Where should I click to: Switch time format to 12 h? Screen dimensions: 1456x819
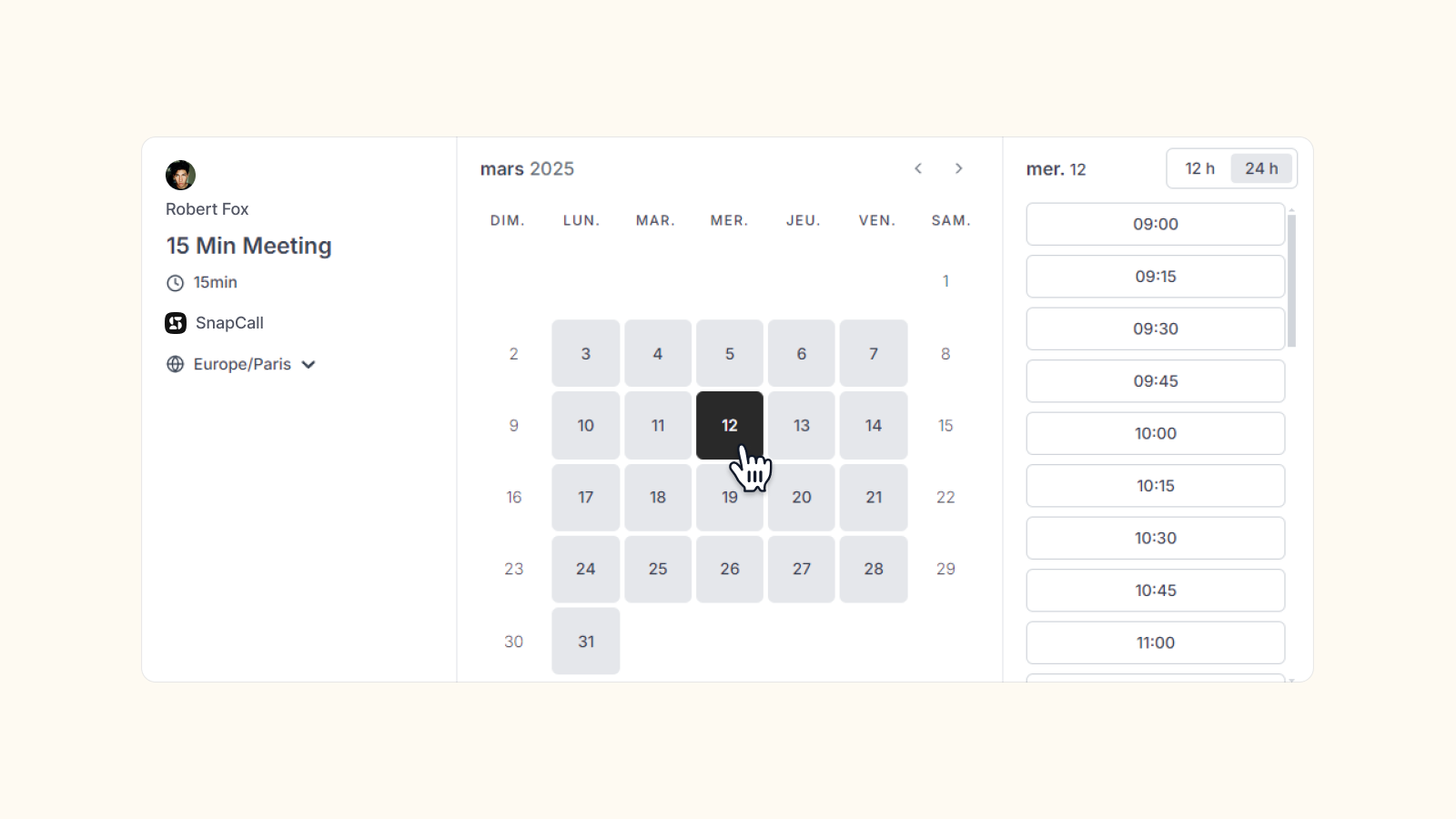1199,168
